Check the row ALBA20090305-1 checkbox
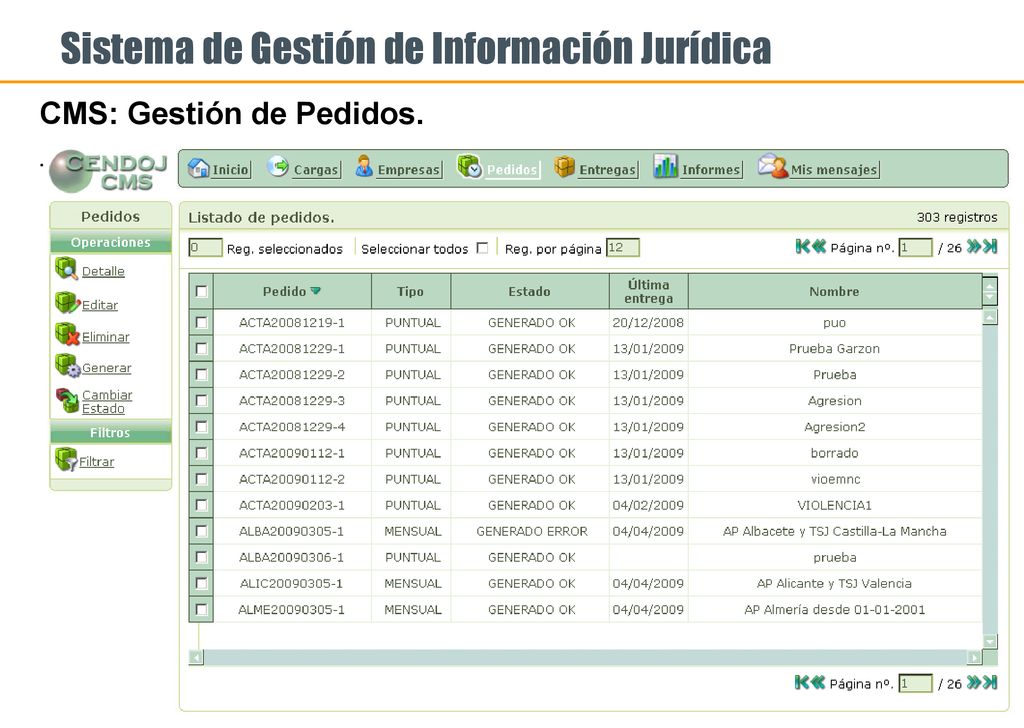The image size is (1024, 728). coord(201,531)
